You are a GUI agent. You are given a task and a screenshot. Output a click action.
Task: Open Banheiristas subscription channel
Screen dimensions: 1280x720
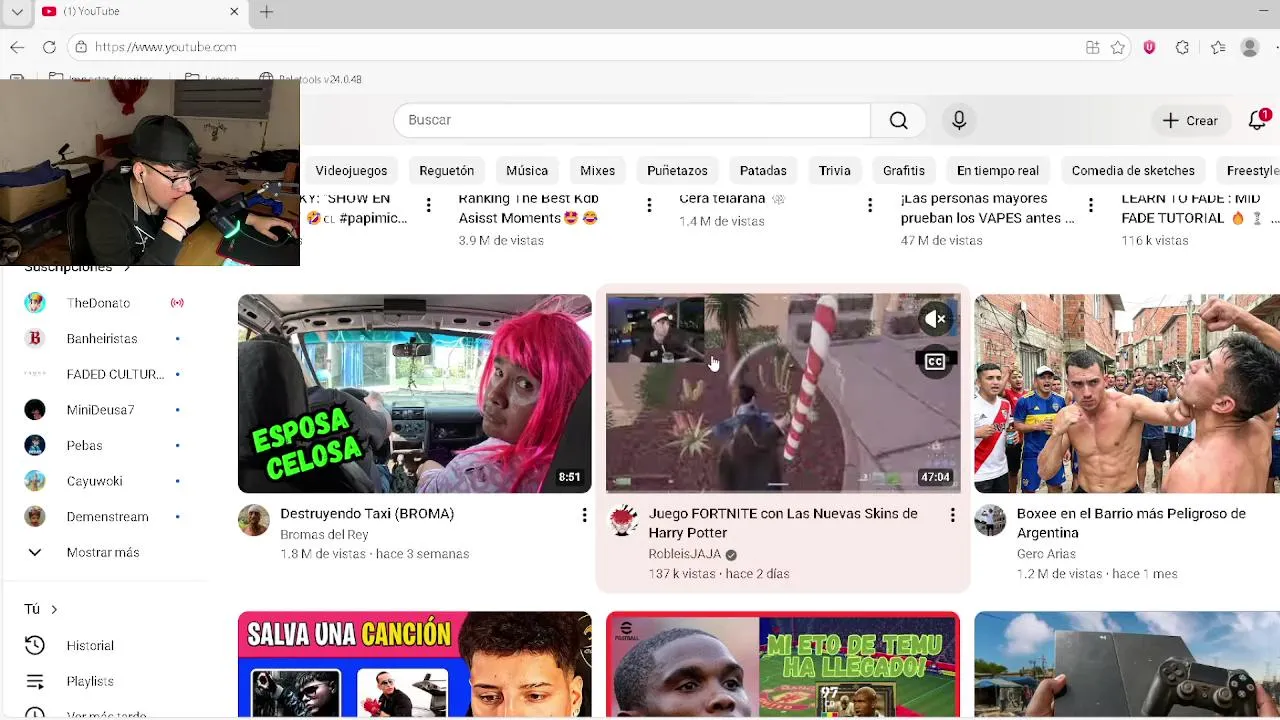tap(104, 339)
